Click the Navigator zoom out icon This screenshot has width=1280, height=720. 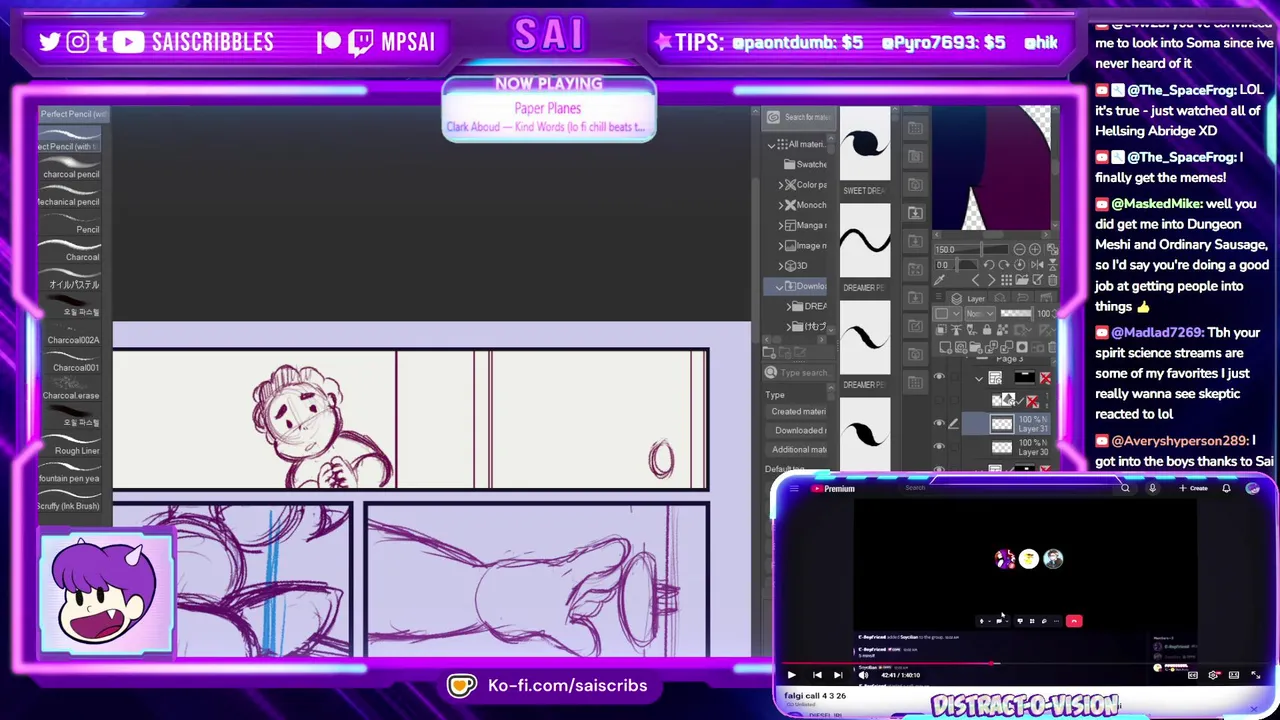(x=1019, y=249)
